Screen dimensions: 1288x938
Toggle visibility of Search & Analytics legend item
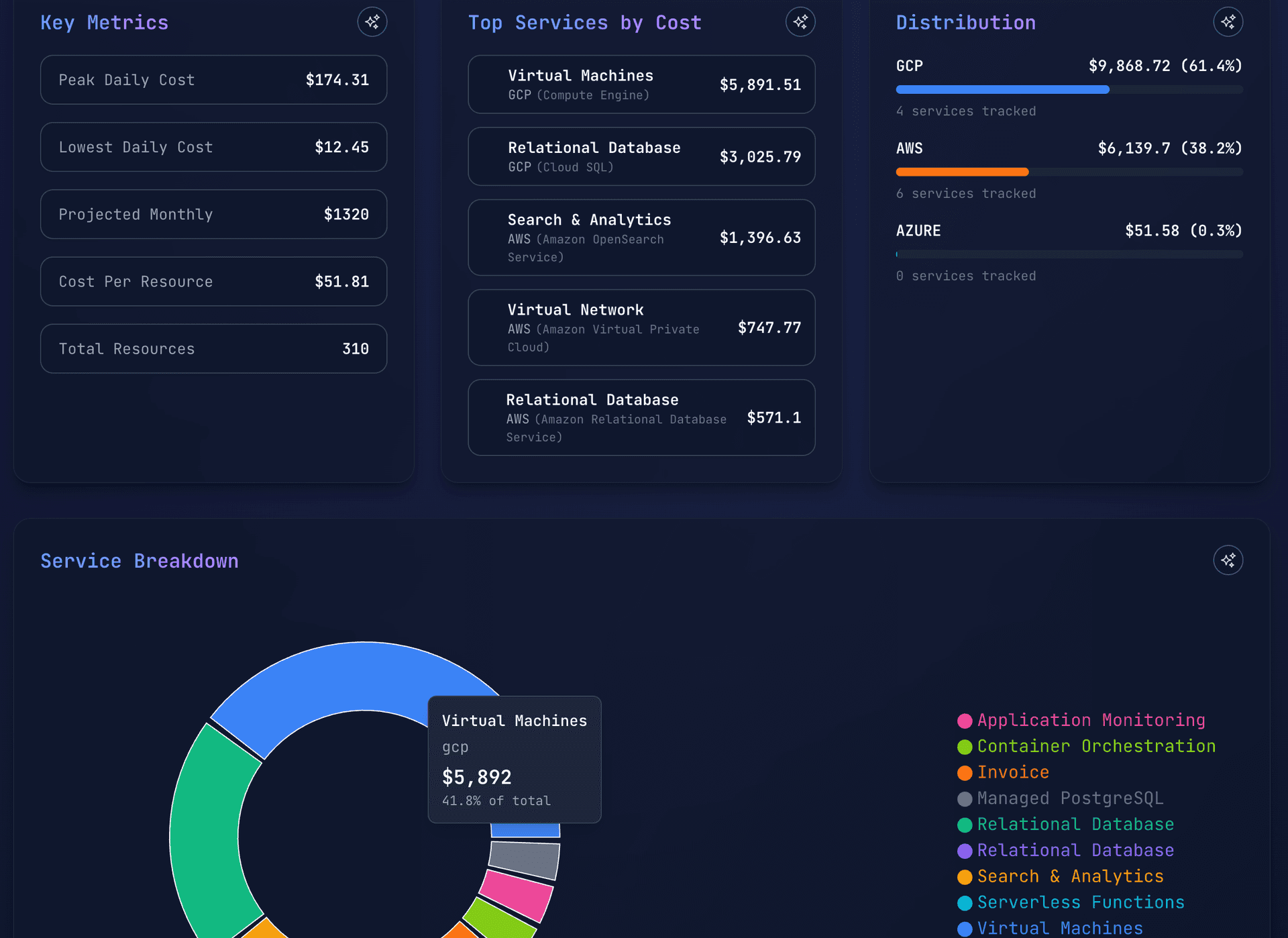pos(1070,876)
